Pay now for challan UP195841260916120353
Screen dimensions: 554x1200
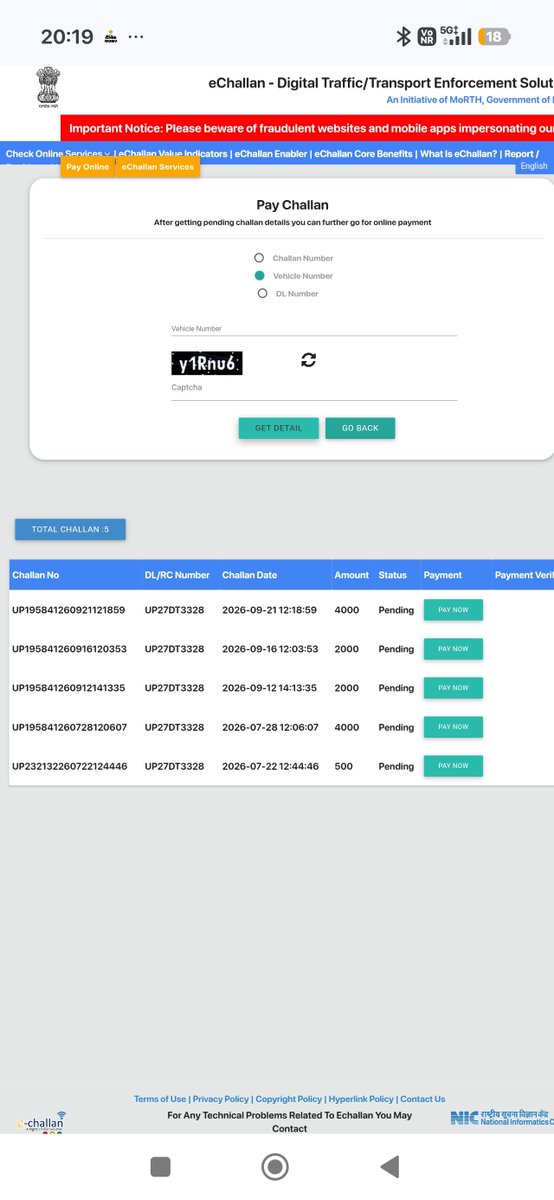(453, 649)
